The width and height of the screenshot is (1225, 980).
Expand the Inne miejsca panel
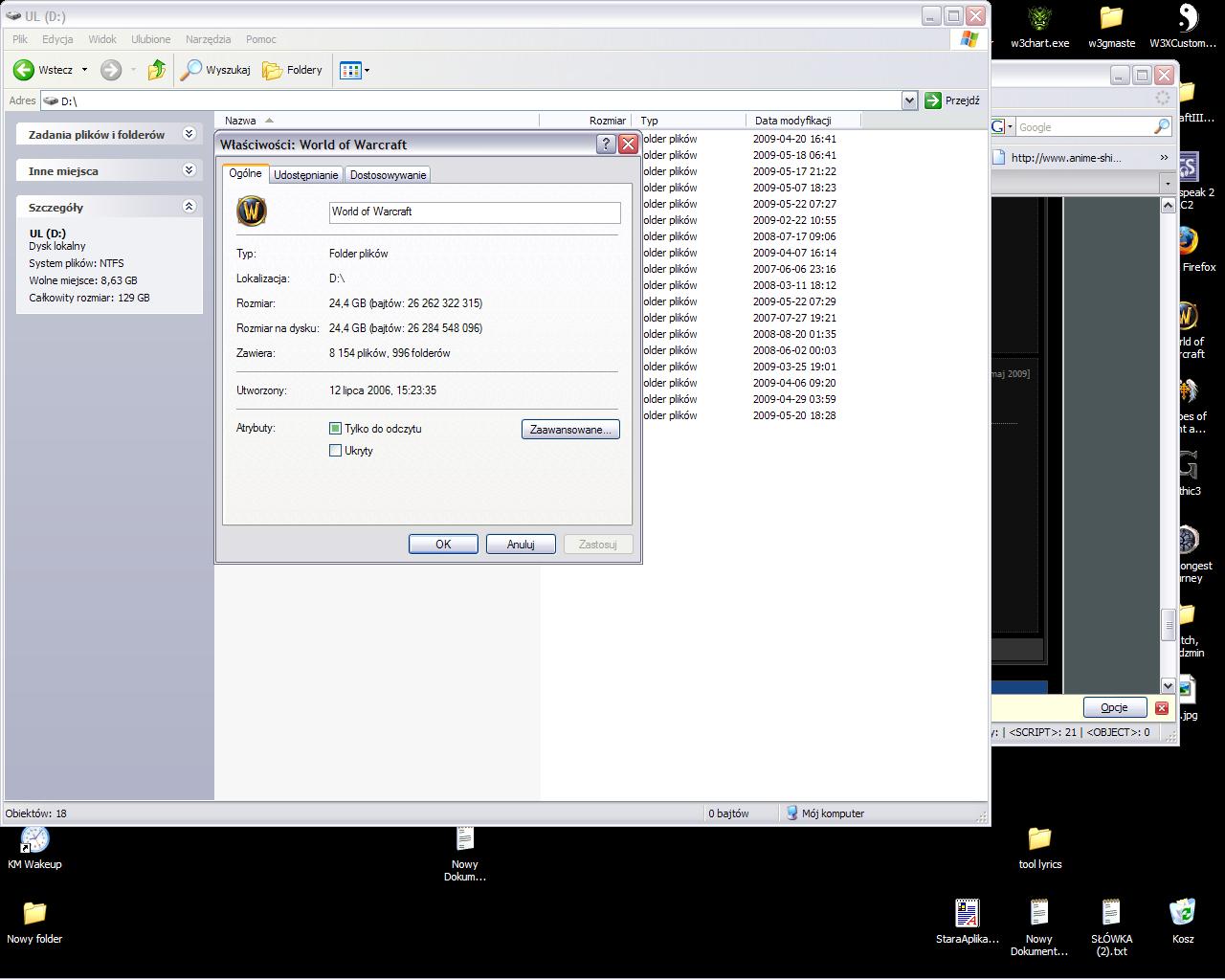(189, 170)
